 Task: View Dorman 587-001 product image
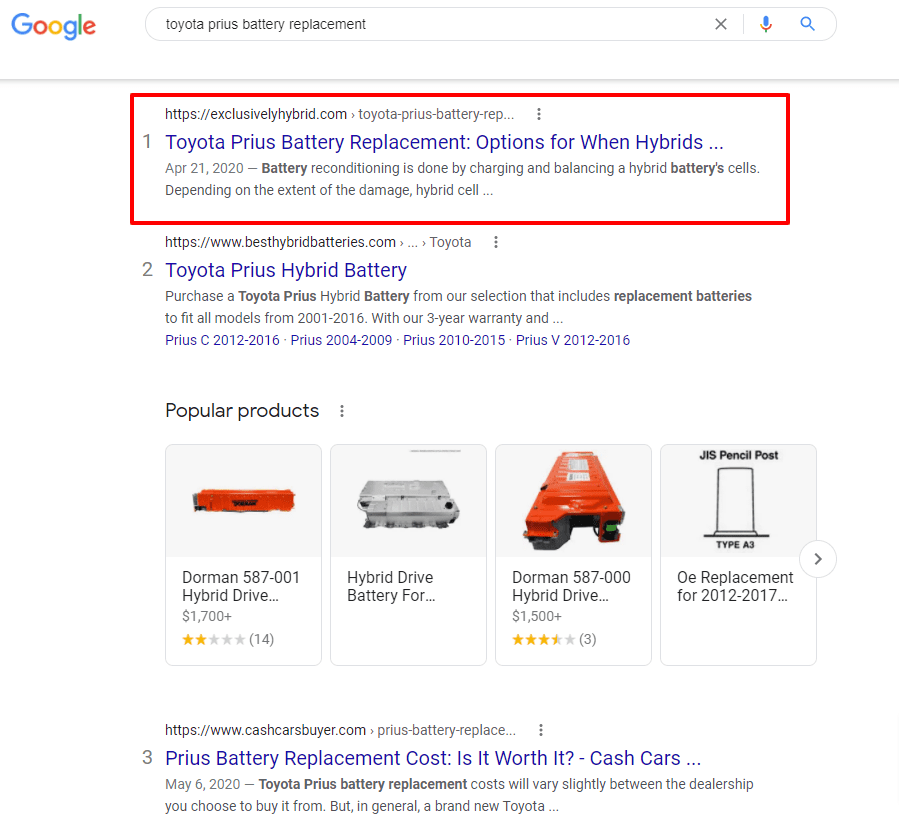[x=244, y=501]
